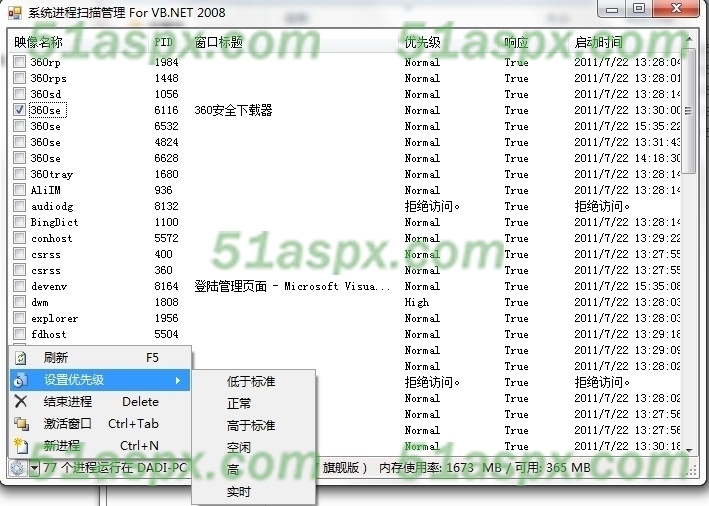Click the refresh icon in context menu
The height and width of the screenshot is (506, 709).
point(21,358)
